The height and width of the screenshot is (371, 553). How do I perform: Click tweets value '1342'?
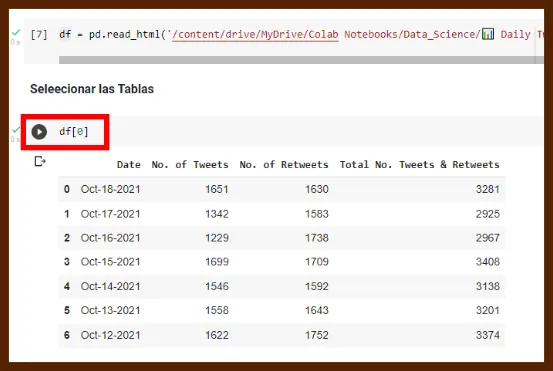click(217, 214)
